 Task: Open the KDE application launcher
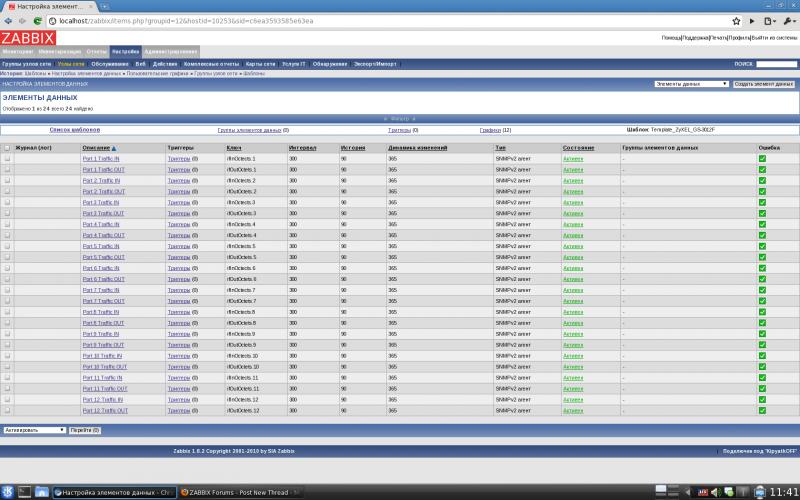(8, 492)
